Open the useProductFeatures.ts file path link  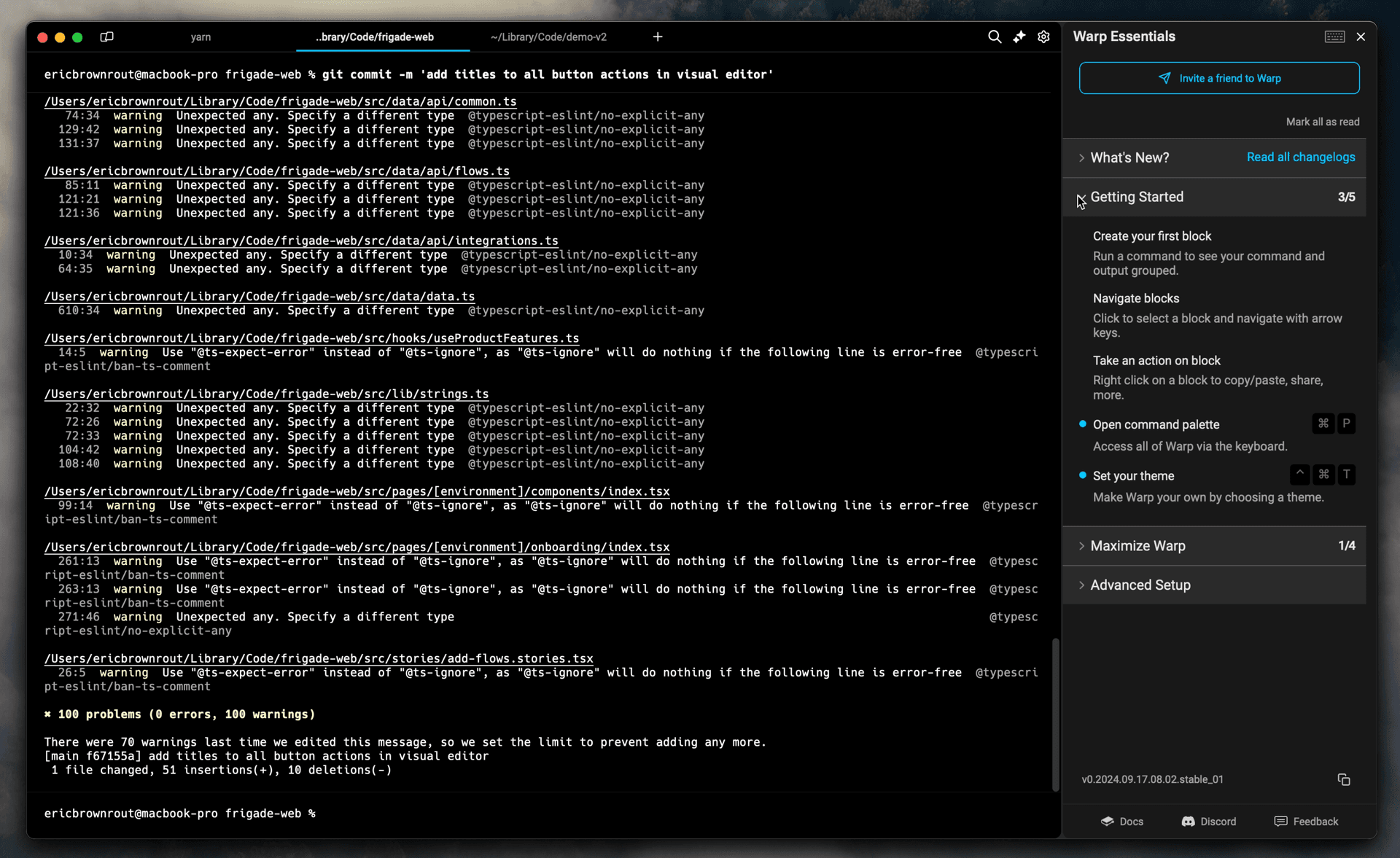click(x=311, y=338)
